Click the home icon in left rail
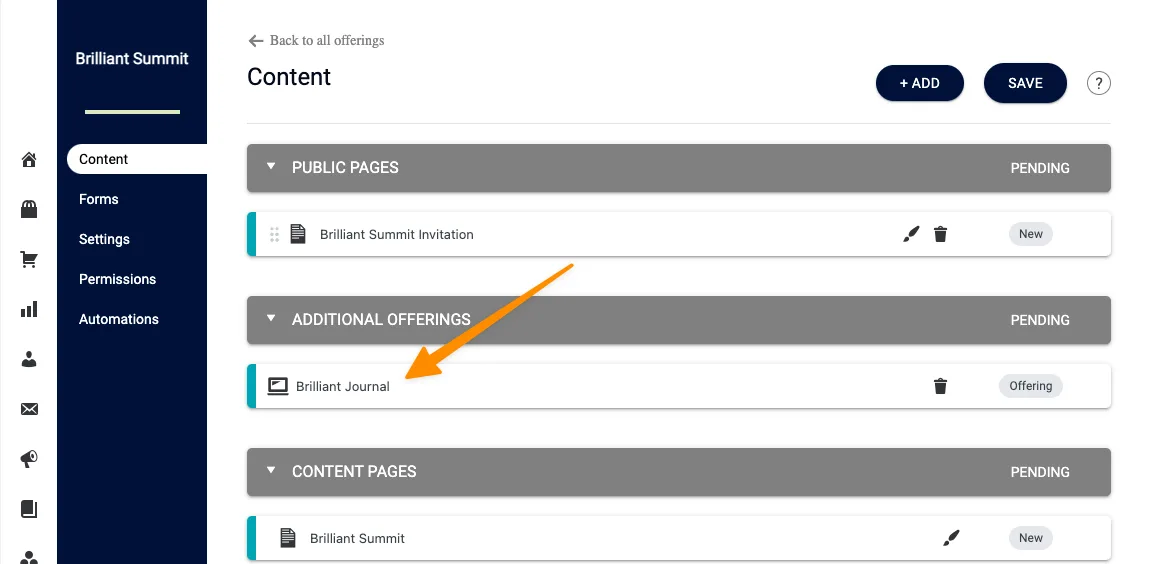This screenshot has width=1150, height=564. tap(29, 160)
